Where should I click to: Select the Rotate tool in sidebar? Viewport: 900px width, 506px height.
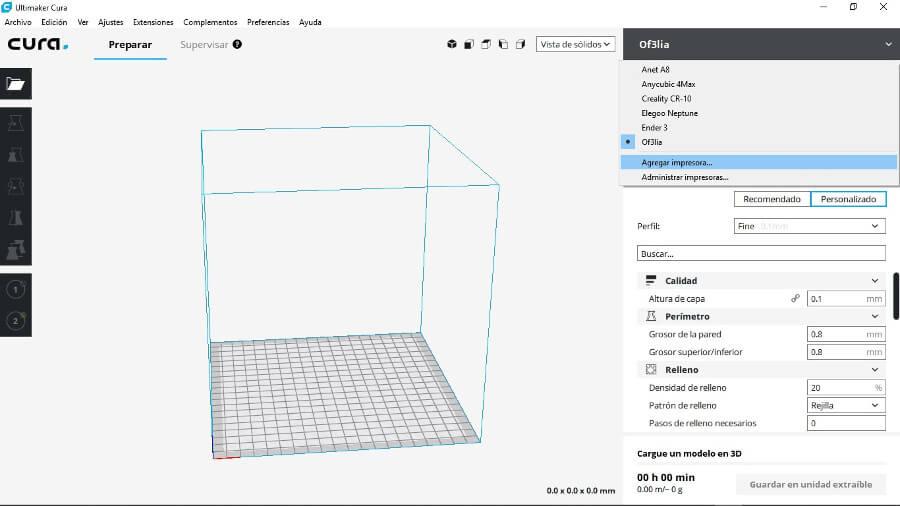coord(15,186)
